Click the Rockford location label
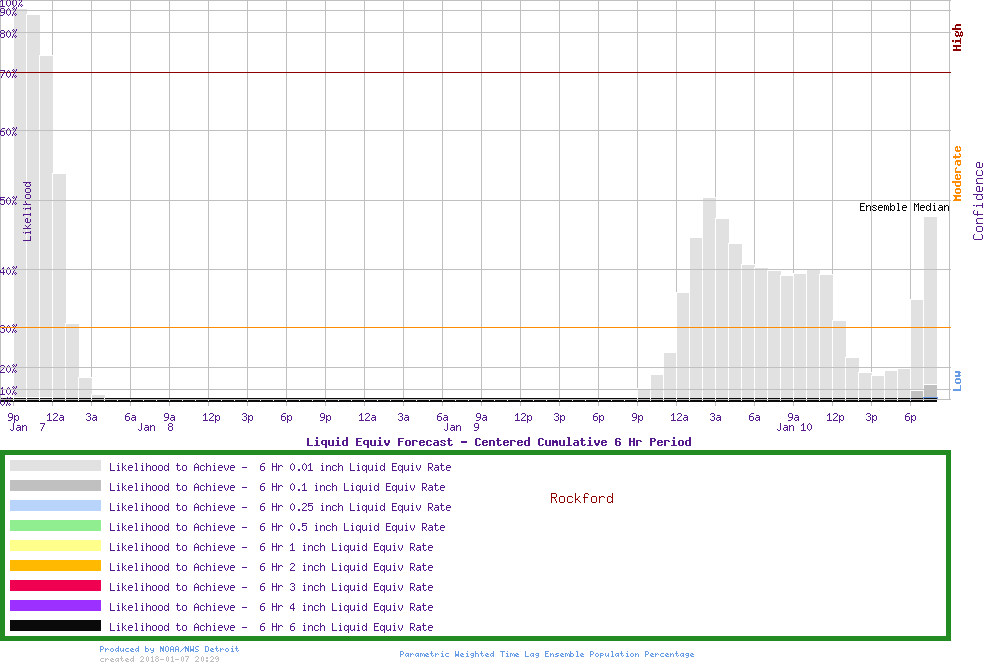This screenshot has height=670, width=1000. tap(581, 498)
